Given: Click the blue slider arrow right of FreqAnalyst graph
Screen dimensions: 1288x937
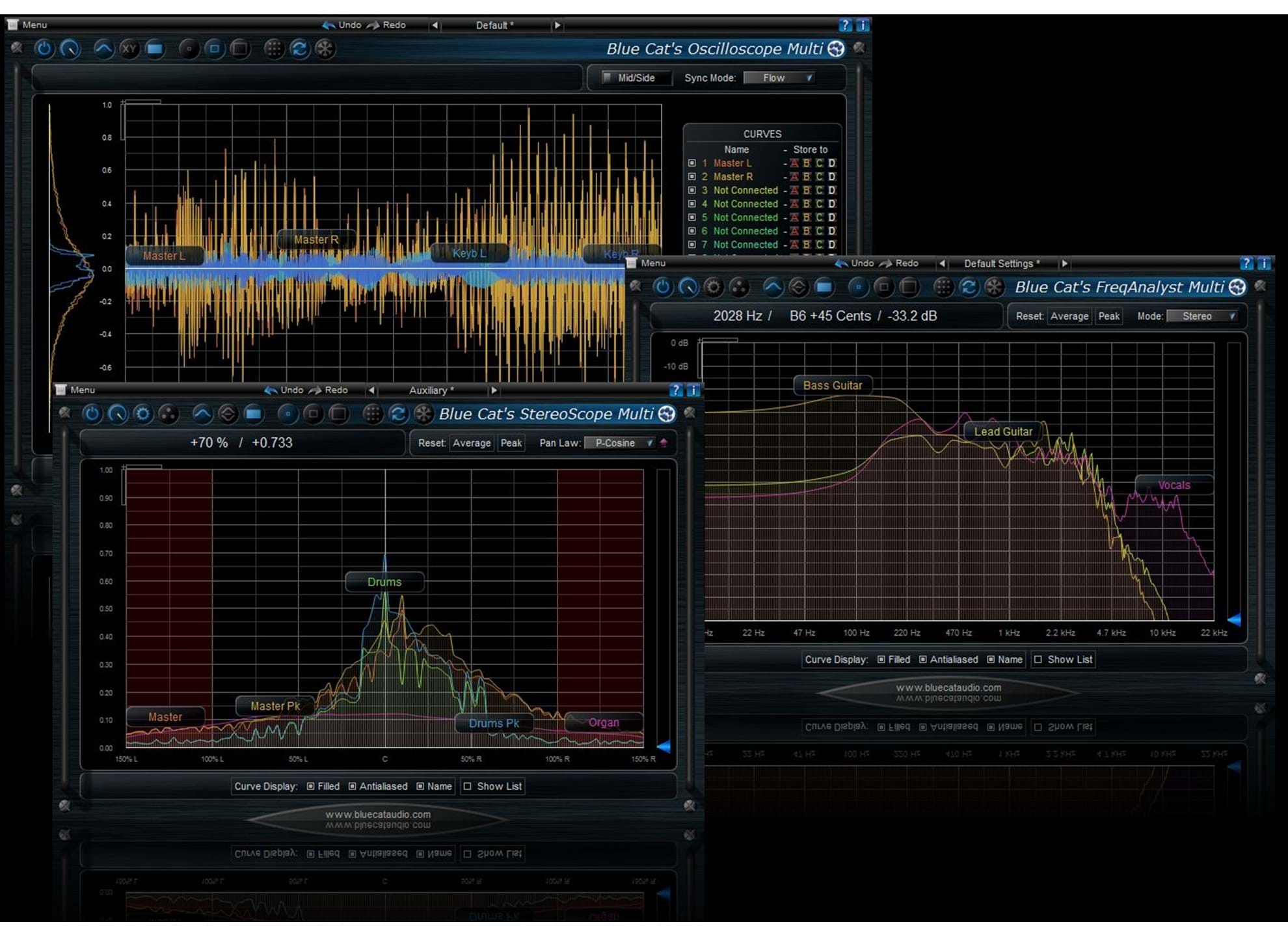Looking at the screenshot, I should pyautogui.click(x=1234, y=619).
